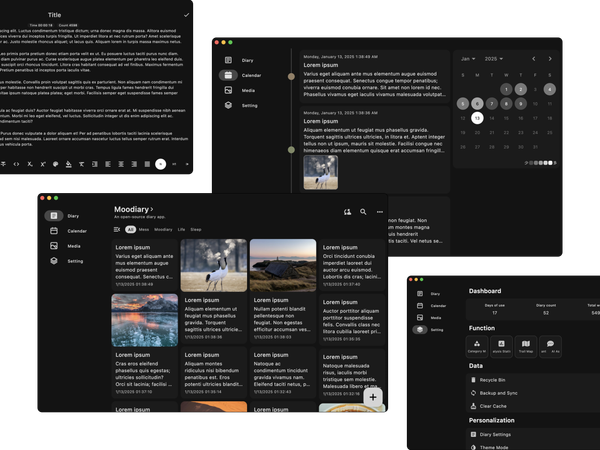Open the diary card dated 01:38:49
The width and height of the screenshot is (600, 450).
click(x=145, y=265)
